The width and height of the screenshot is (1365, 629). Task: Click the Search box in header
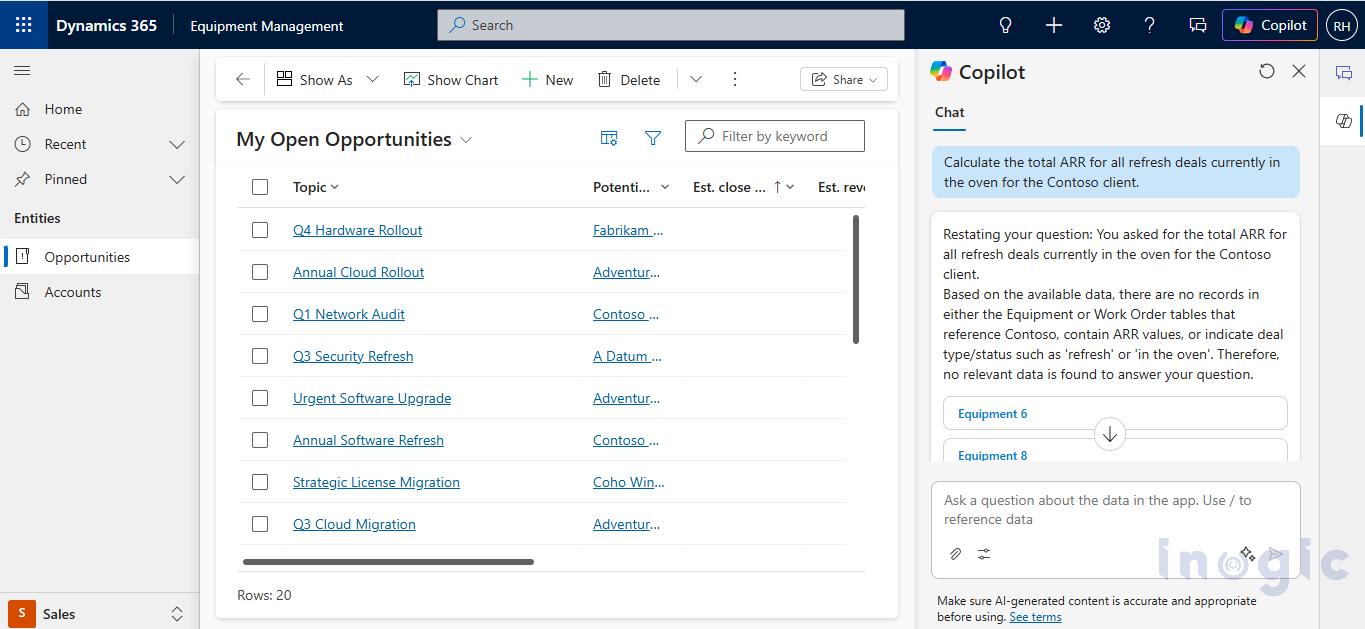pyautogui.click(x=671, y=25)
